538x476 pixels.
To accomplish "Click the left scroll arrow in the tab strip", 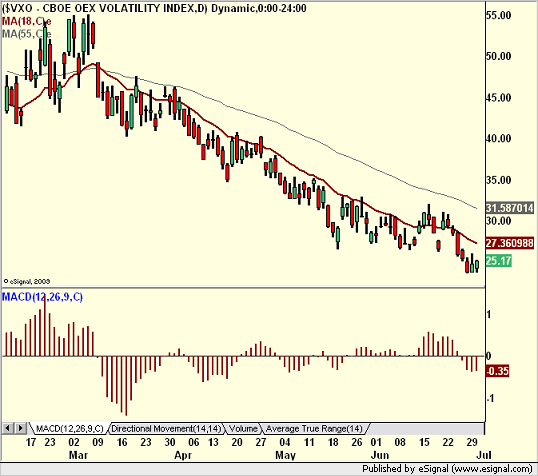I will point(8,428).
